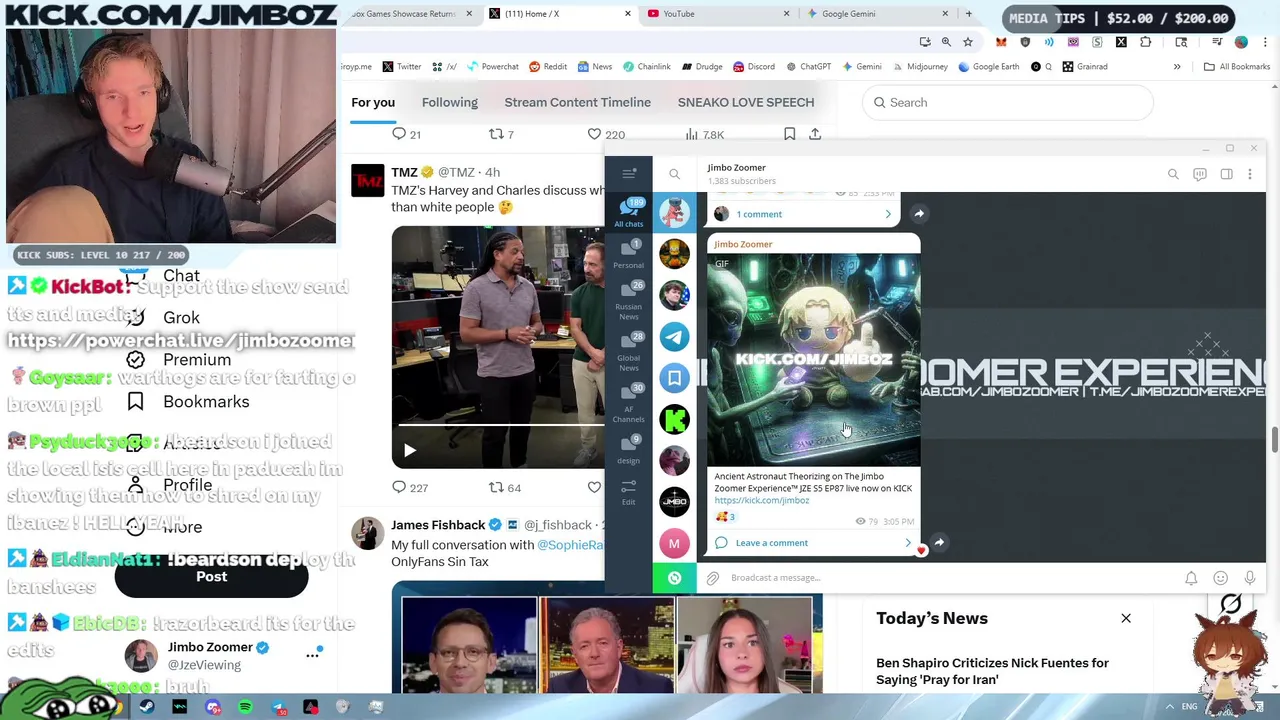Open the Global News folder in Telegram
This screenshot has width=1280, height=720.
(x=629, y=351)
